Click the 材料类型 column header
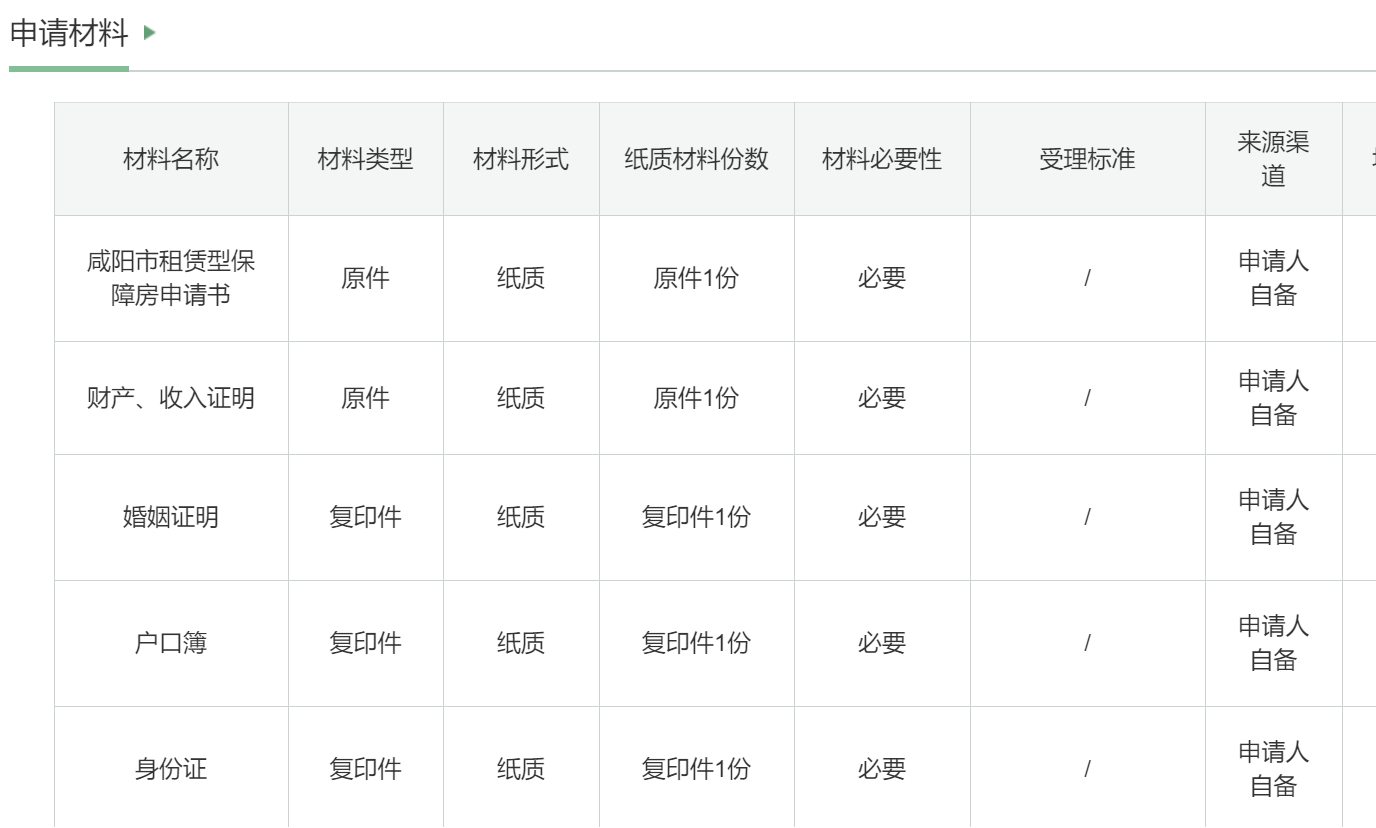Screen dimensions: 1376x828 click(x=365, y=159)
